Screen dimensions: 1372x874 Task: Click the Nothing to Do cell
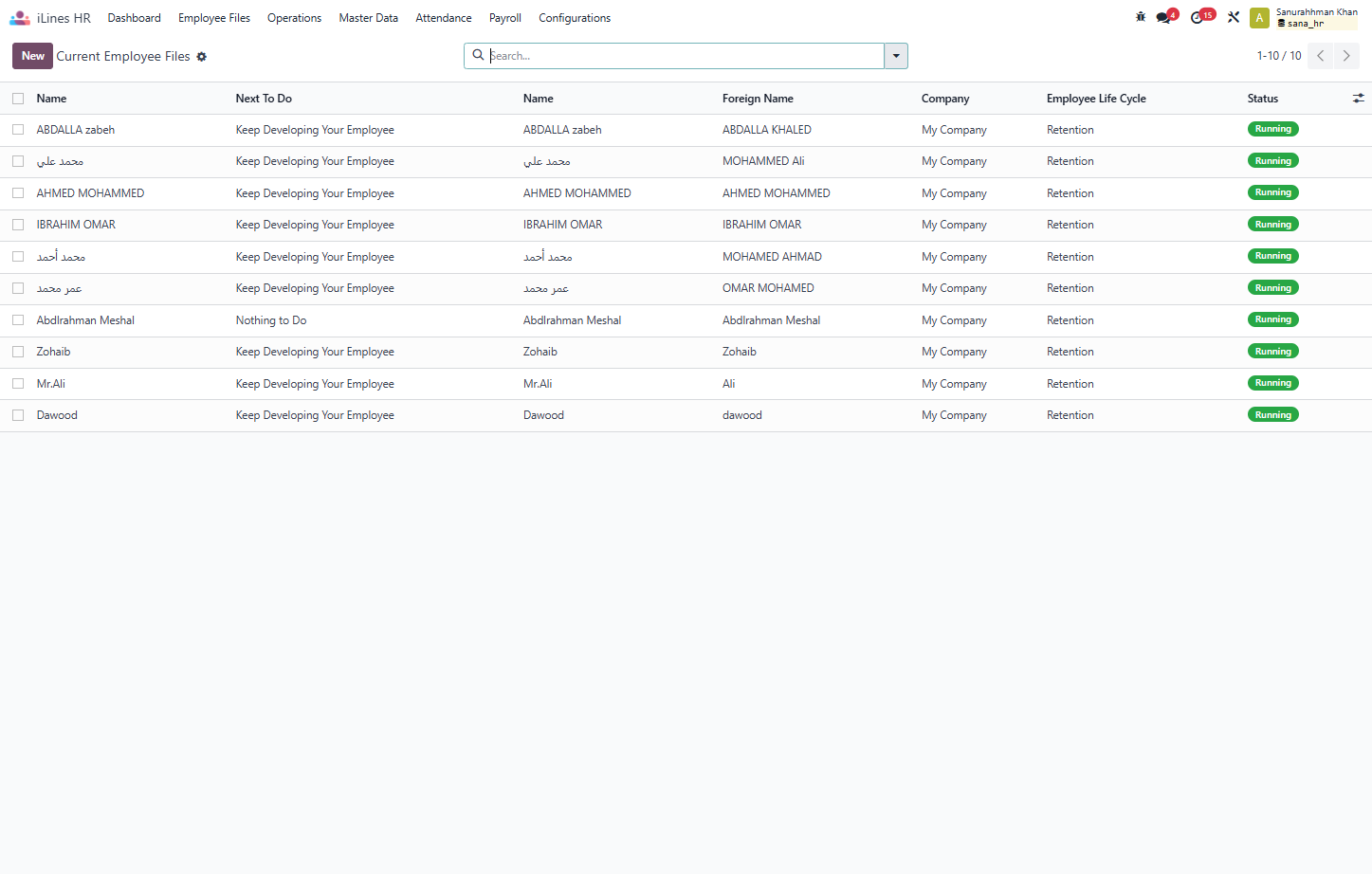pyautogui.click(x=271, y=320)
